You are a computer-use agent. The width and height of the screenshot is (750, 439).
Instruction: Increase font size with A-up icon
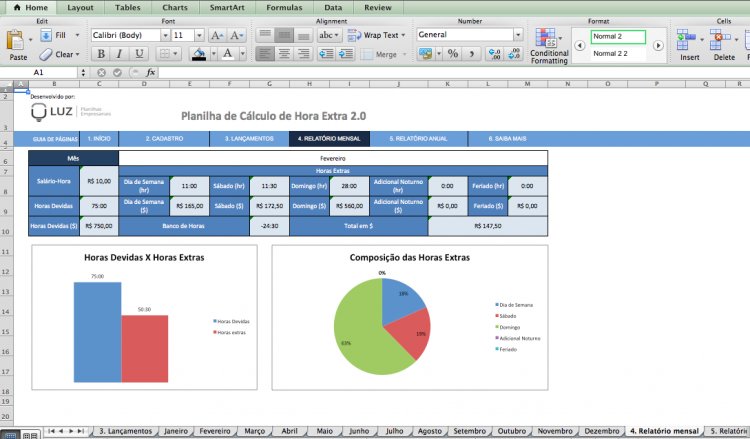tap(216, 35)
